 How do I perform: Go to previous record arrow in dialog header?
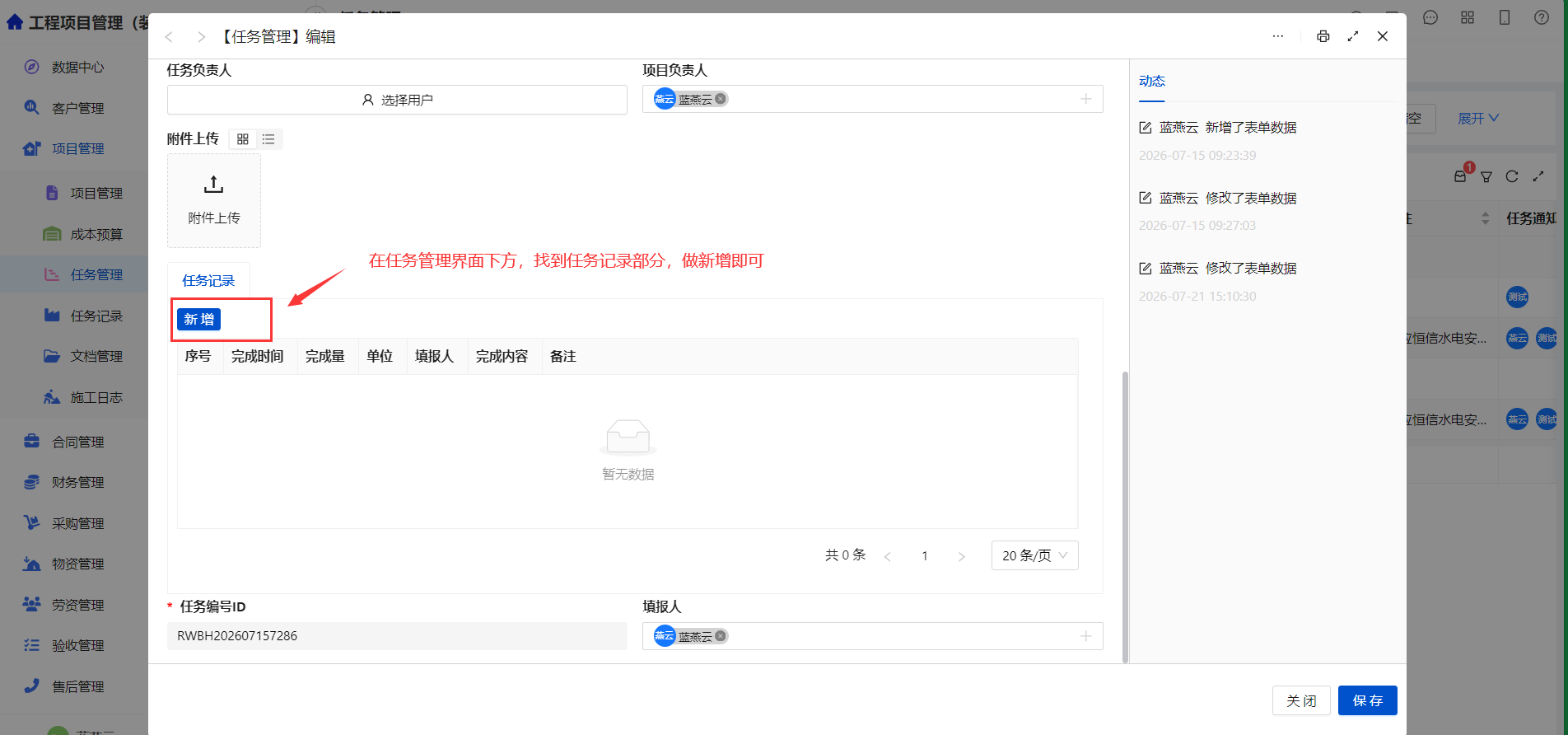[x=169, y=36]
